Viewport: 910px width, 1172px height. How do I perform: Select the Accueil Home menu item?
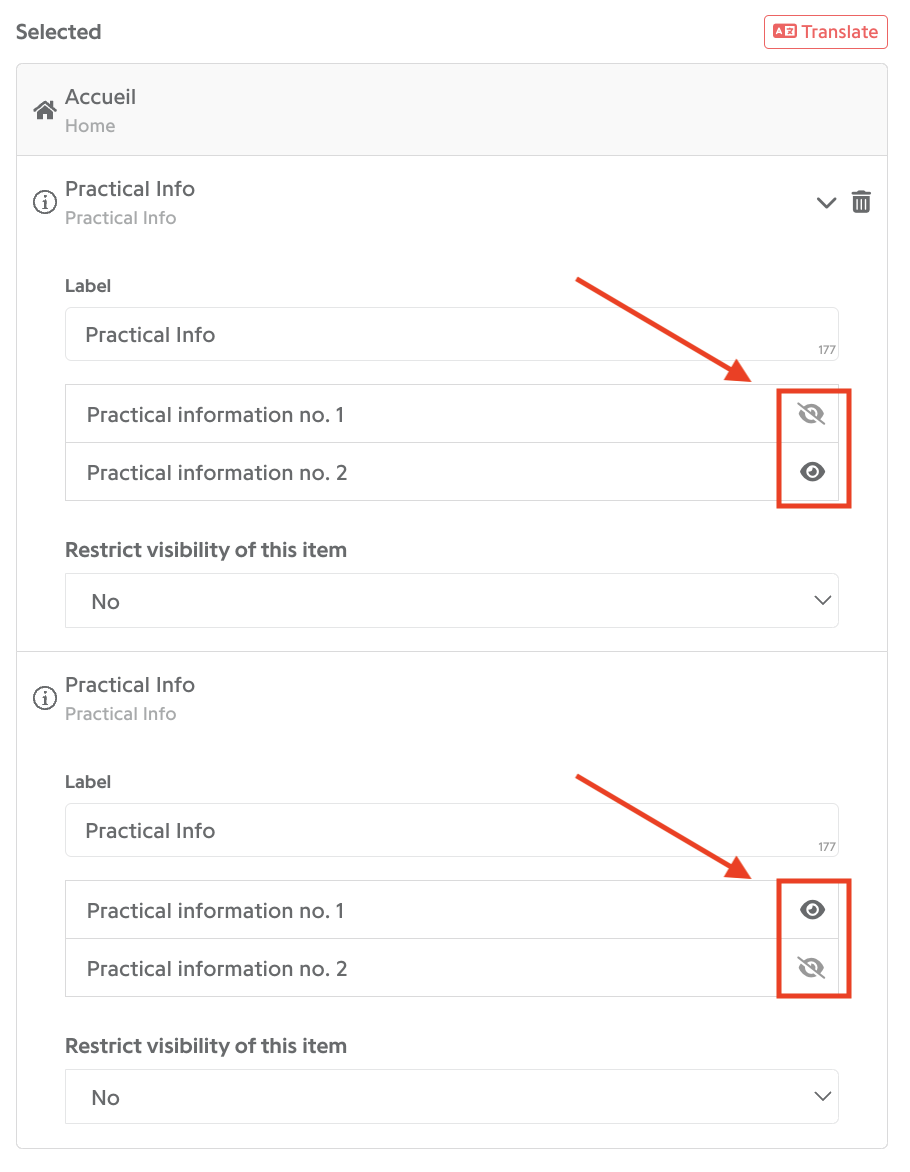pyautogui.click(x=452, y=110)
